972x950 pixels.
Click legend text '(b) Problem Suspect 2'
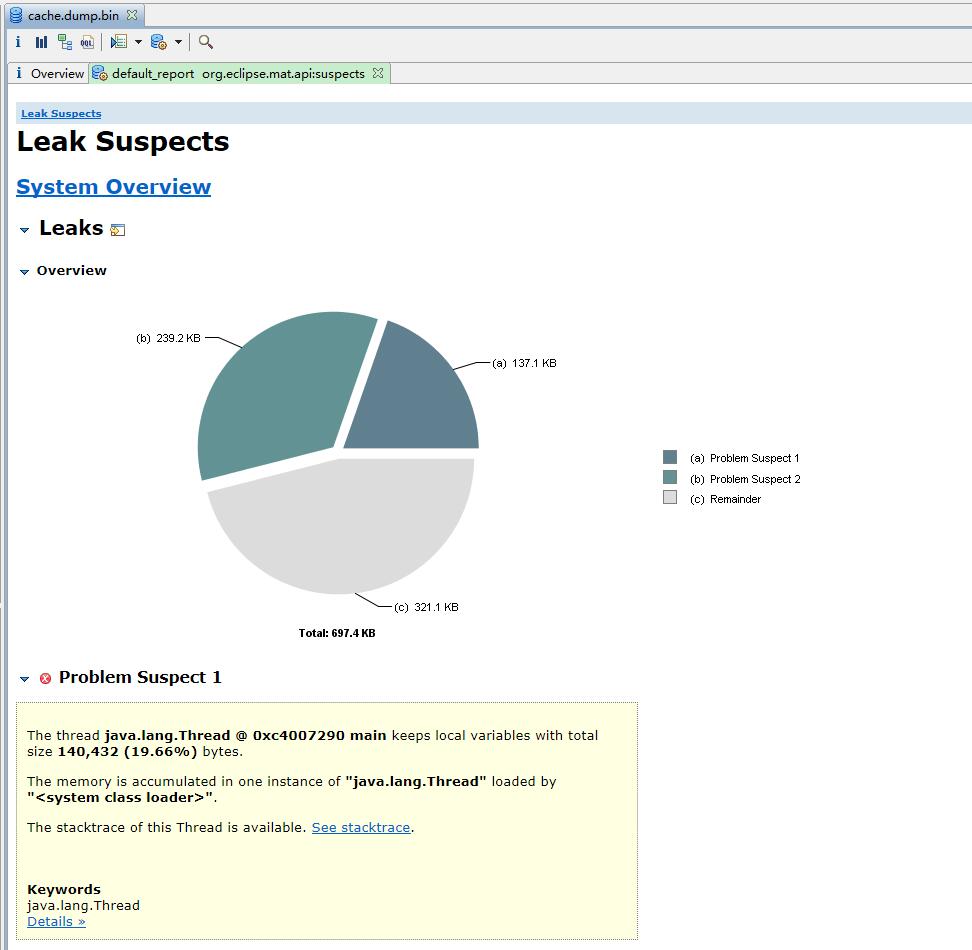pos(745,479)
